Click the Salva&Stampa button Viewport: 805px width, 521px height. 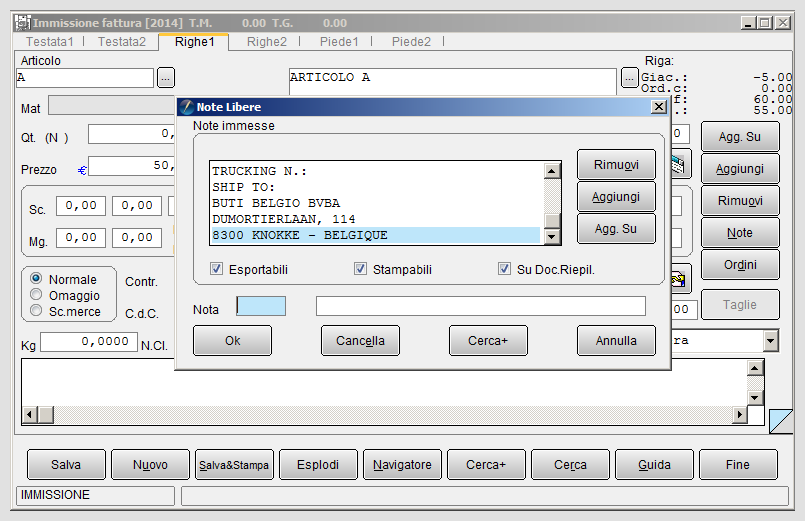(x=234, y=465)
